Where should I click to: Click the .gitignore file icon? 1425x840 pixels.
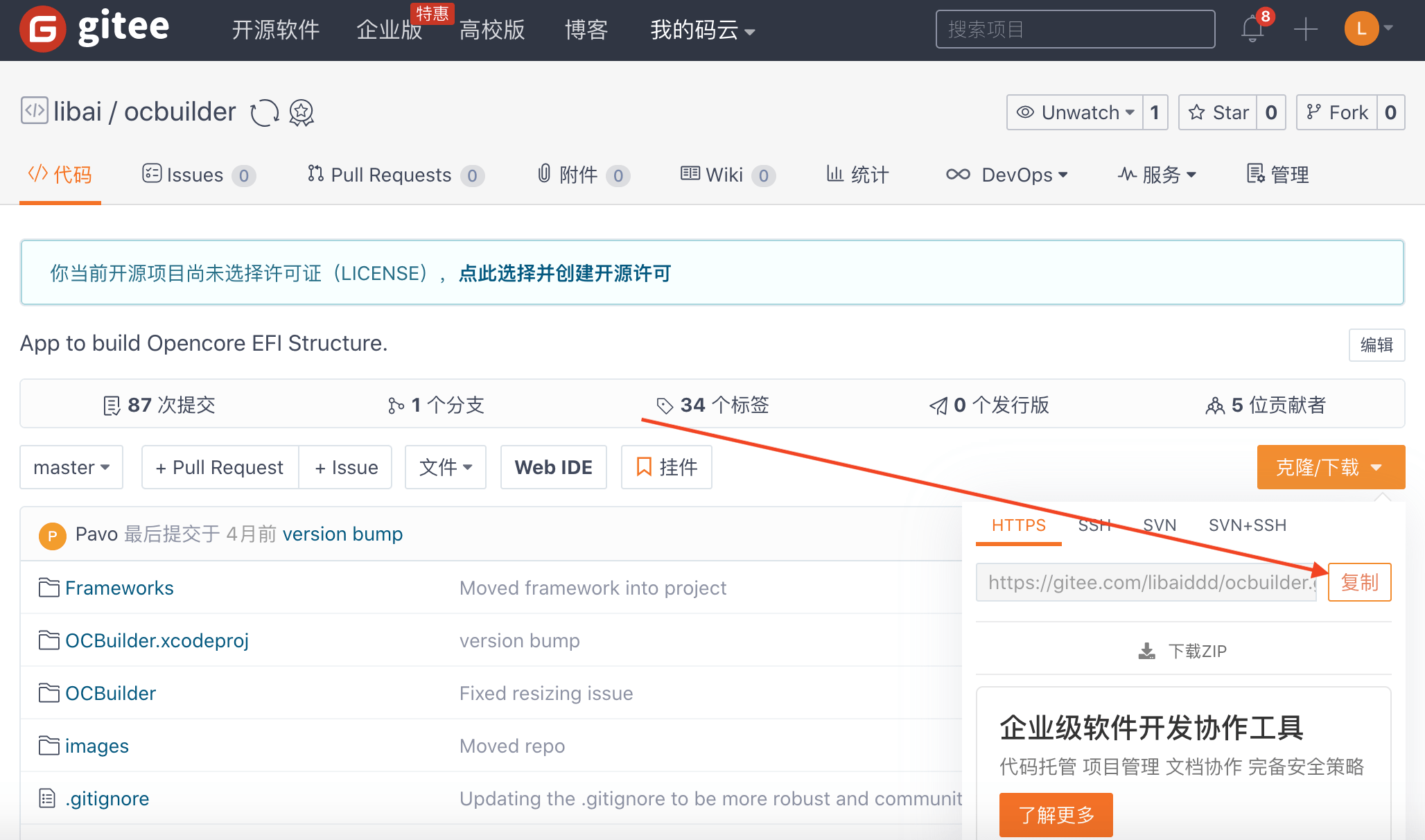click(x=47, y=798)
